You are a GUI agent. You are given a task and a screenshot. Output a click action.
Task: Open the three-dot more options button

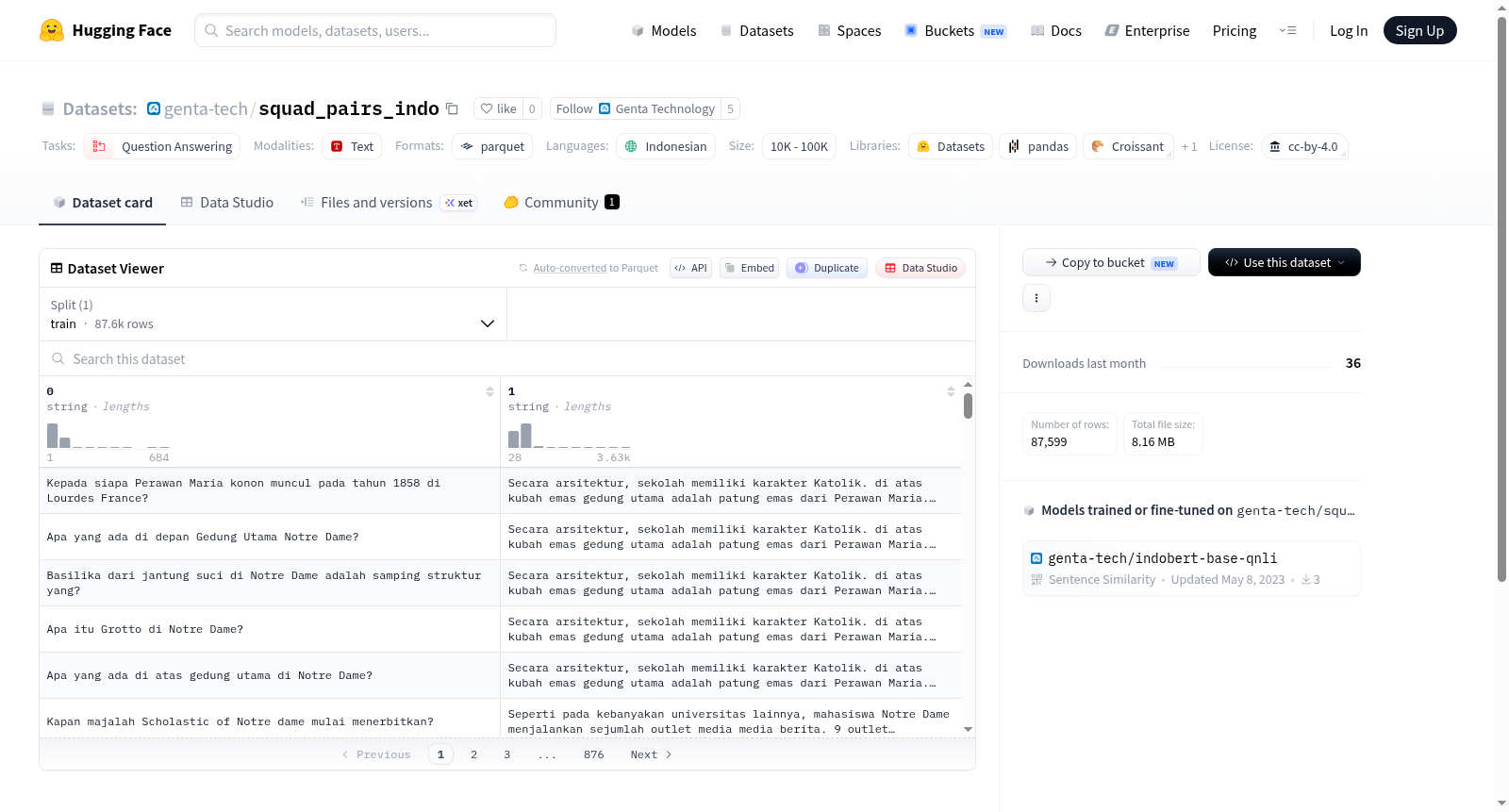click(1036, 298)
